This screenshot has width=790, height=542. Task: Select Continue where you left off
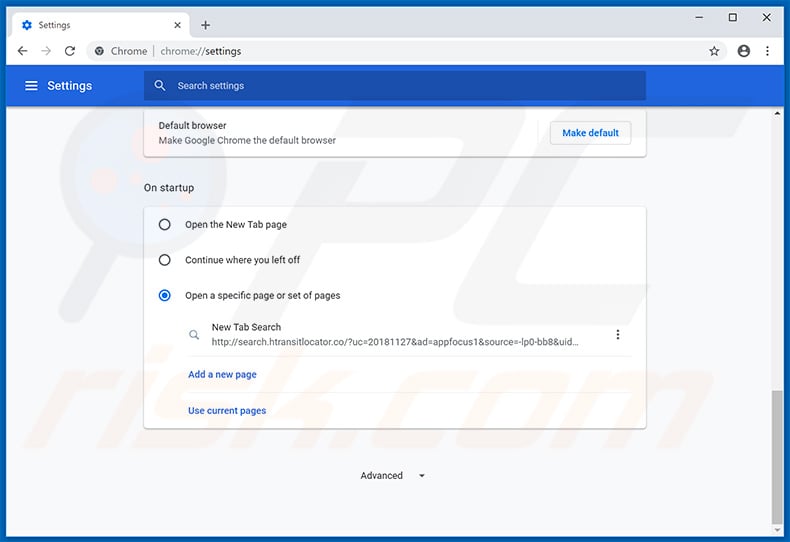(164, 260)
